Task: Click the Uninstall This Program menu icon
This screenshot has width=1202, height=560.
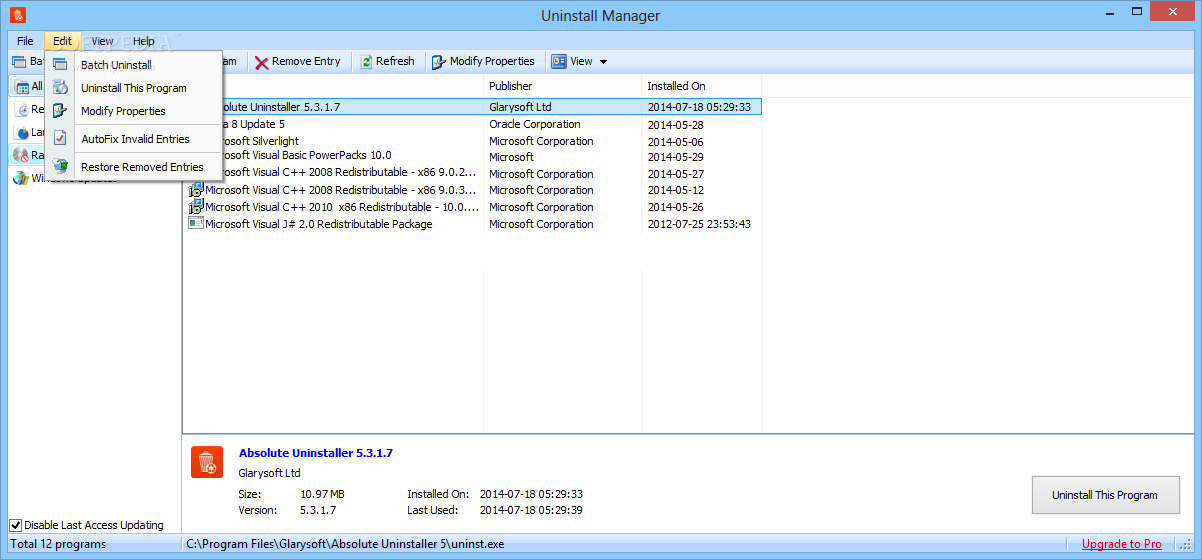Action: pos(60,88)
